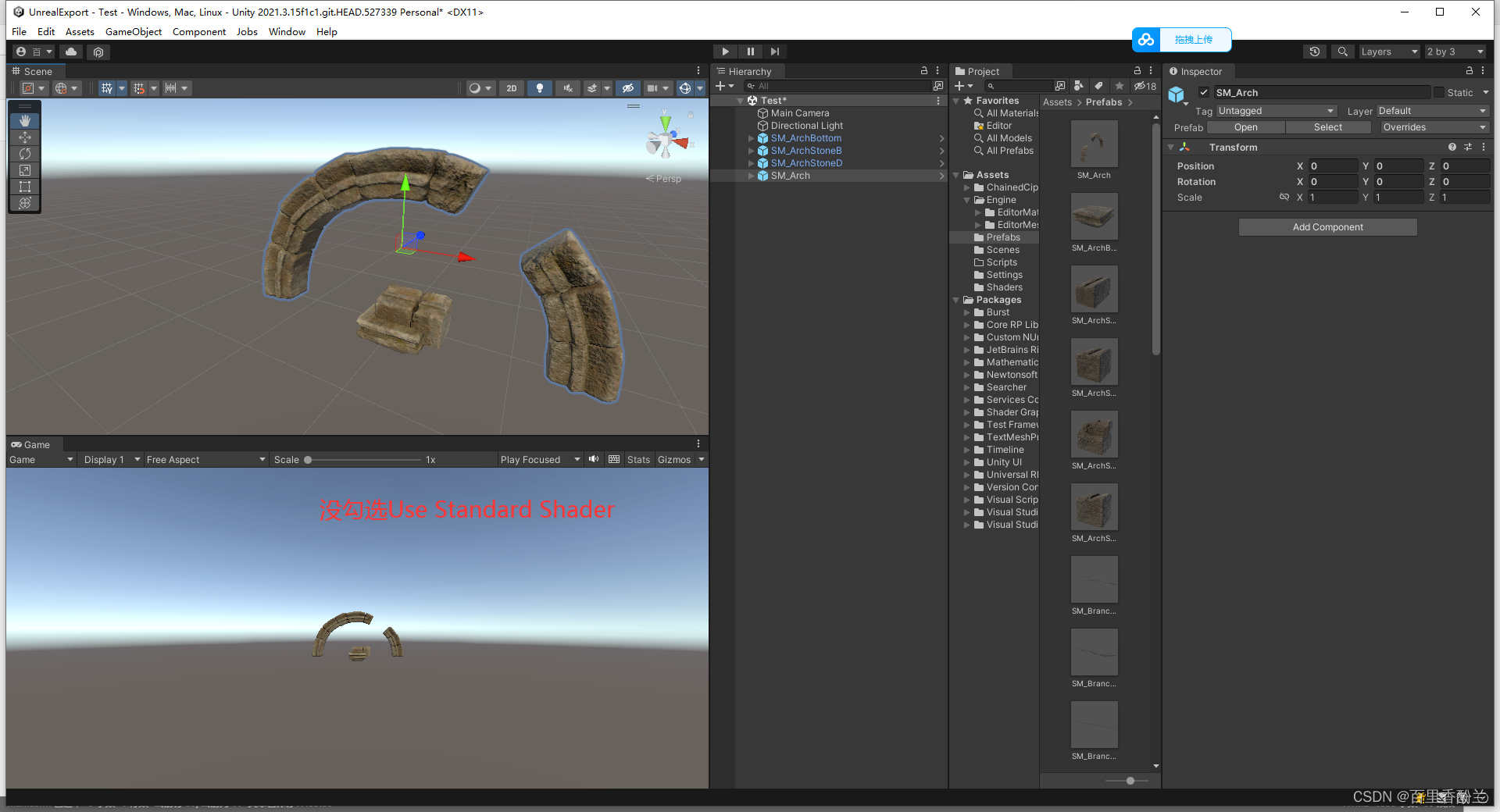This screenshot has height=812, width=1500.
Task: Click the Play button
Action: click(x=725, y=52)
